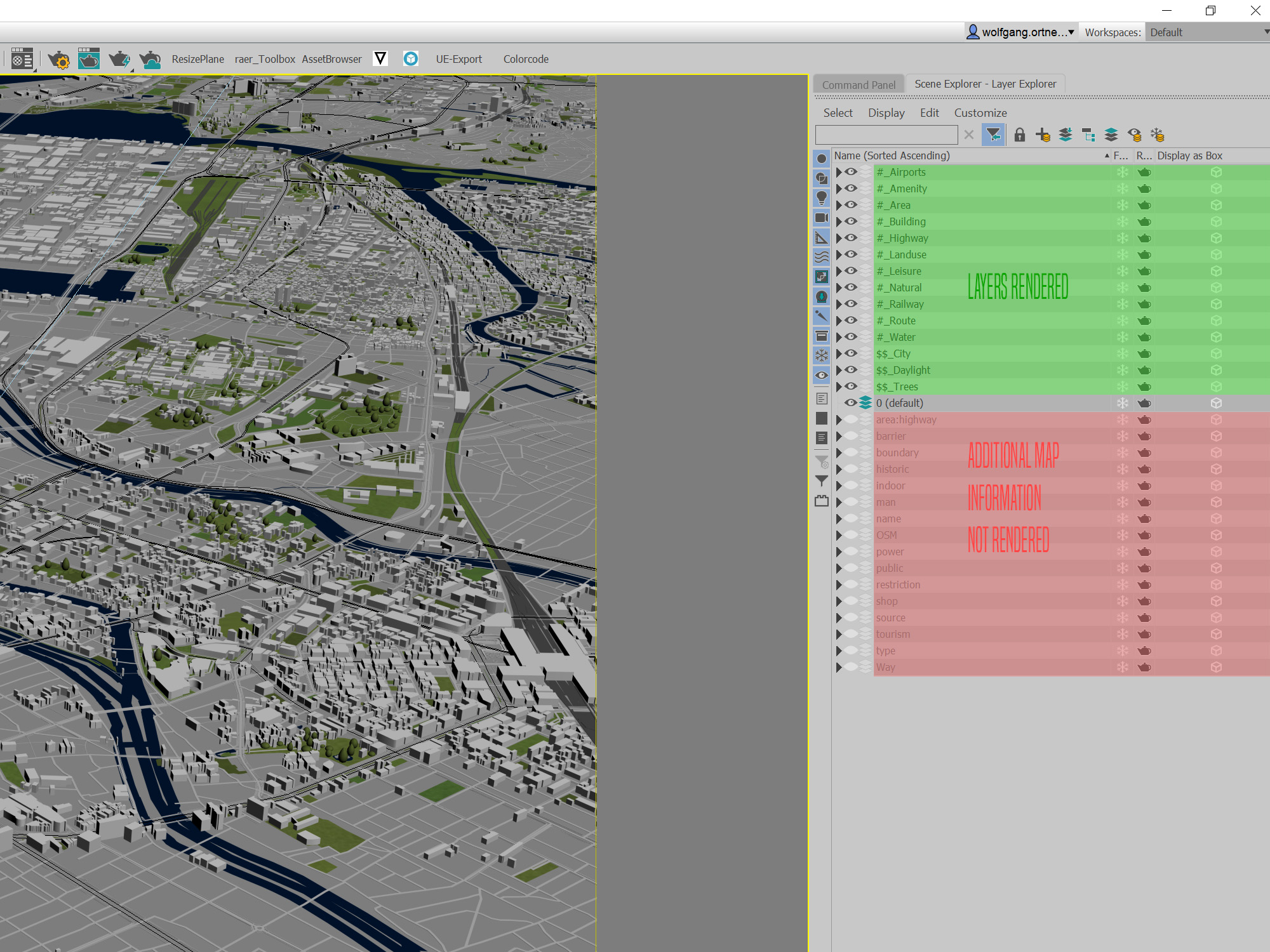Toggle Display Space Warps wave filter

click(x=822, y=257)
